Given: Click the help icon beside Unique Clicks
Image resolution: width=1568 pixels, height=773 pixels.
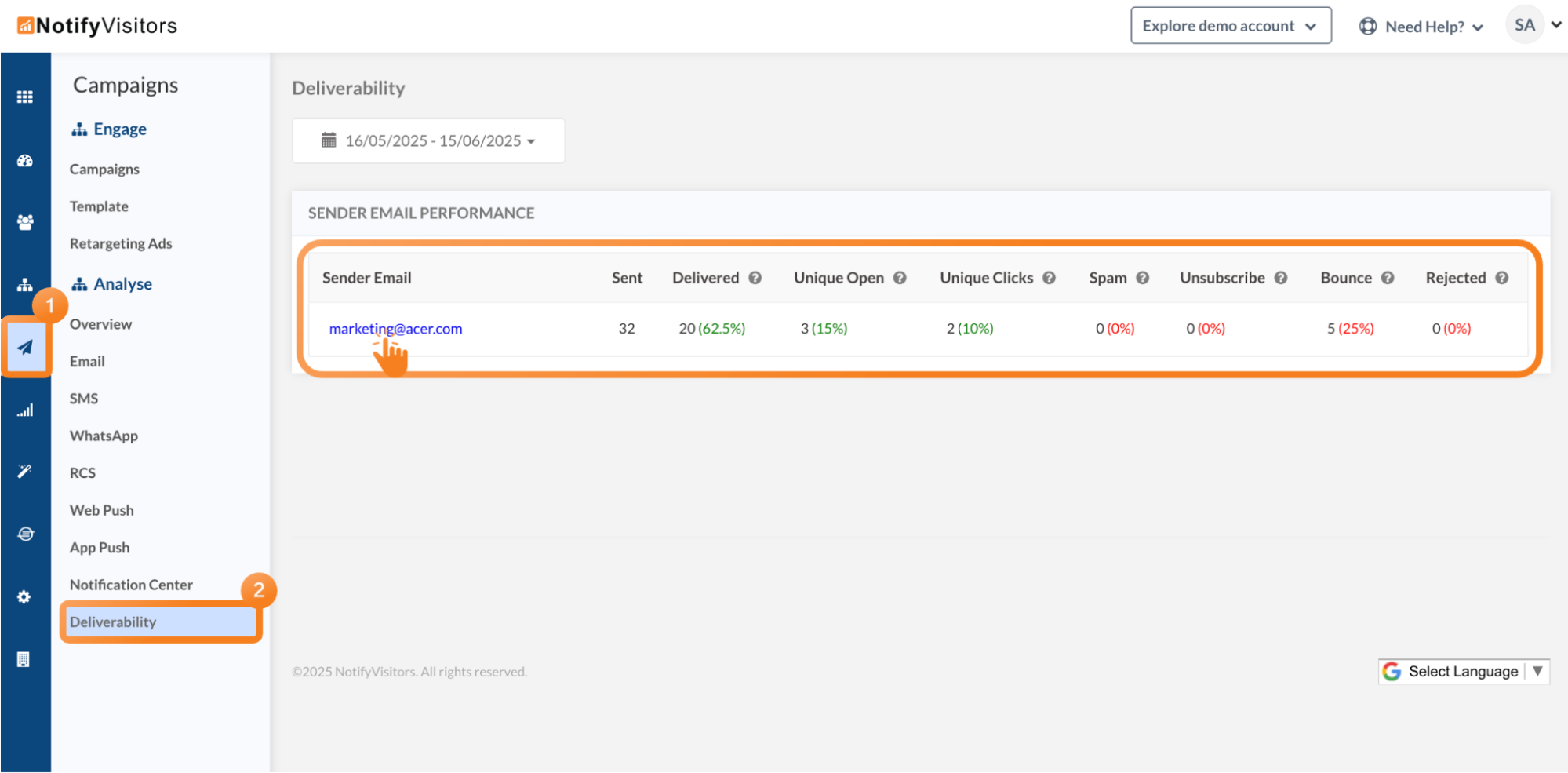Looking at the screenshot, I should coord(1049,278).
